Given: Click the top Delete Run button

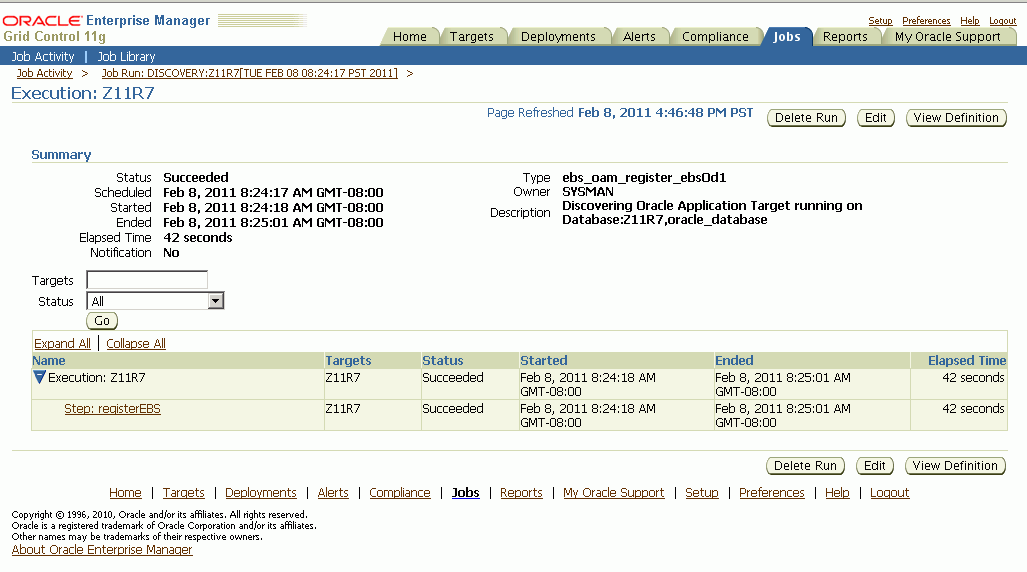Looking at the screenshot, I should pyautogui.click(x=806, y=118).
